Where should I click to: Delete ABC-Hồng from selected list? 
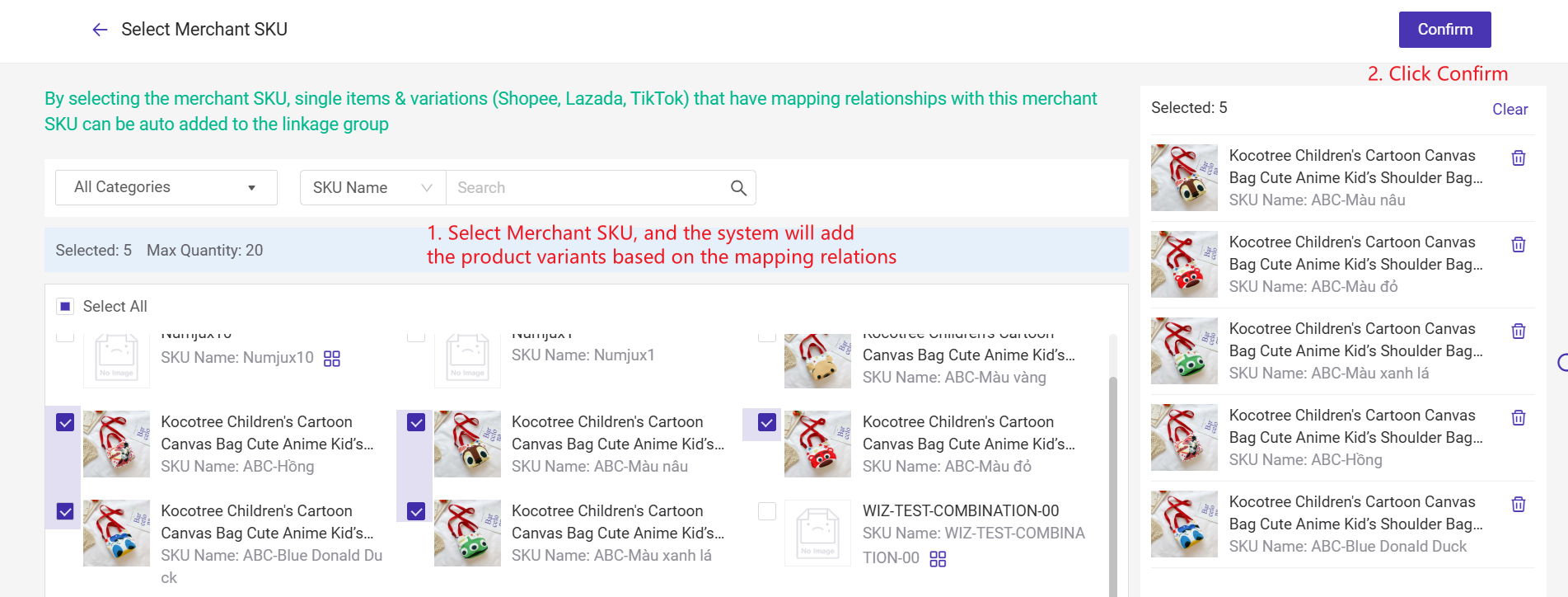1518,417
